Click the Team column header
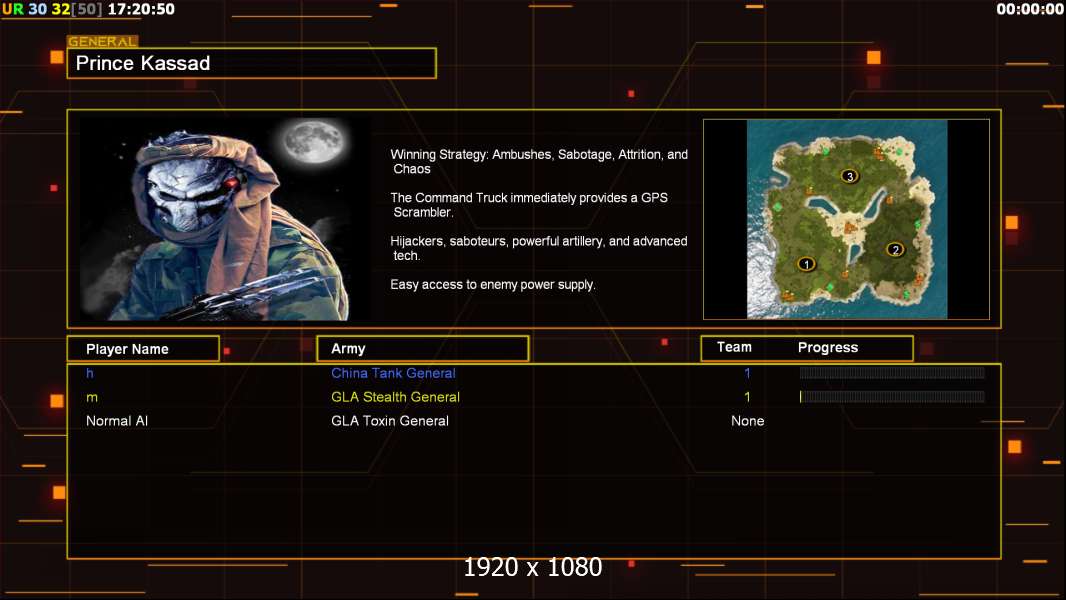1066x600 pixels. pyautogui.click(x=734, y=347)
